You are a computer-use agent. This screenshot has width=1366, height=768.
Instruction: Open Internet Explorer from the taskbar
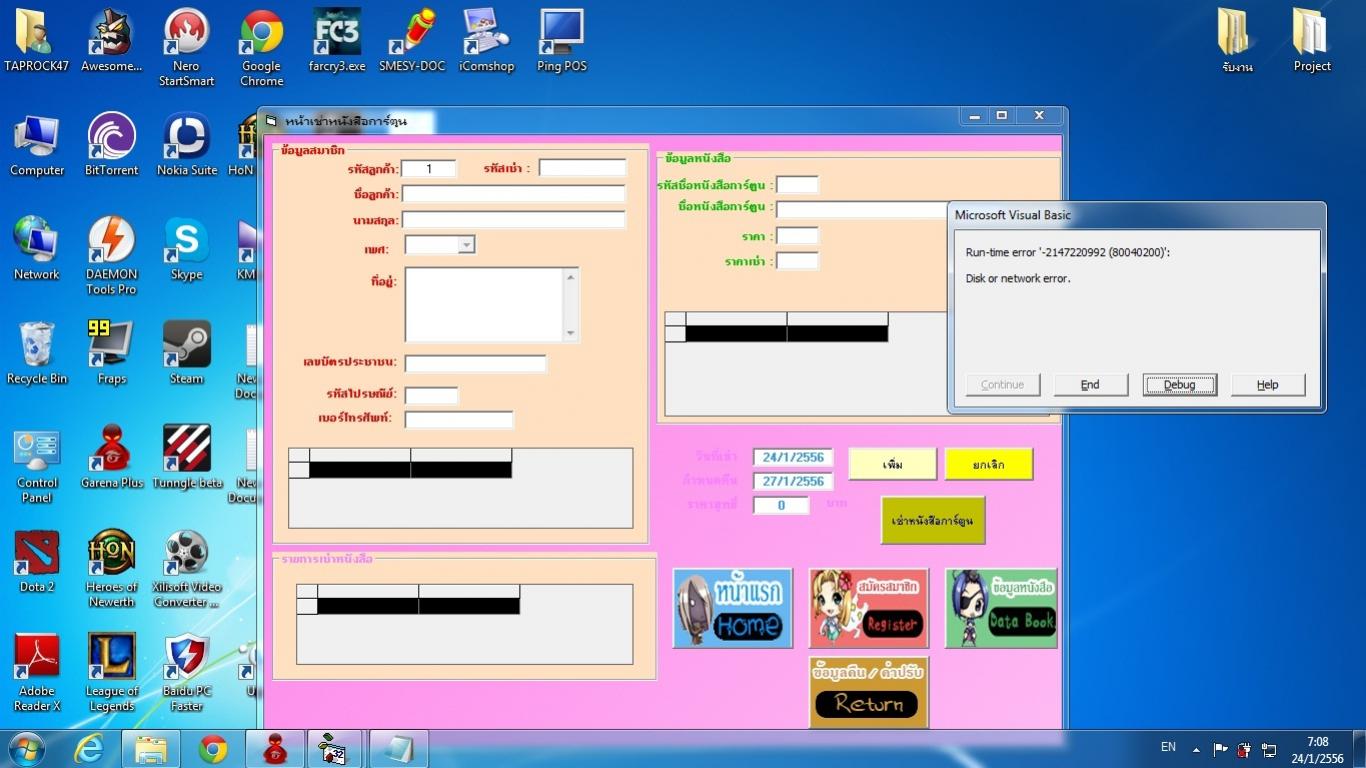click(89, 748)
